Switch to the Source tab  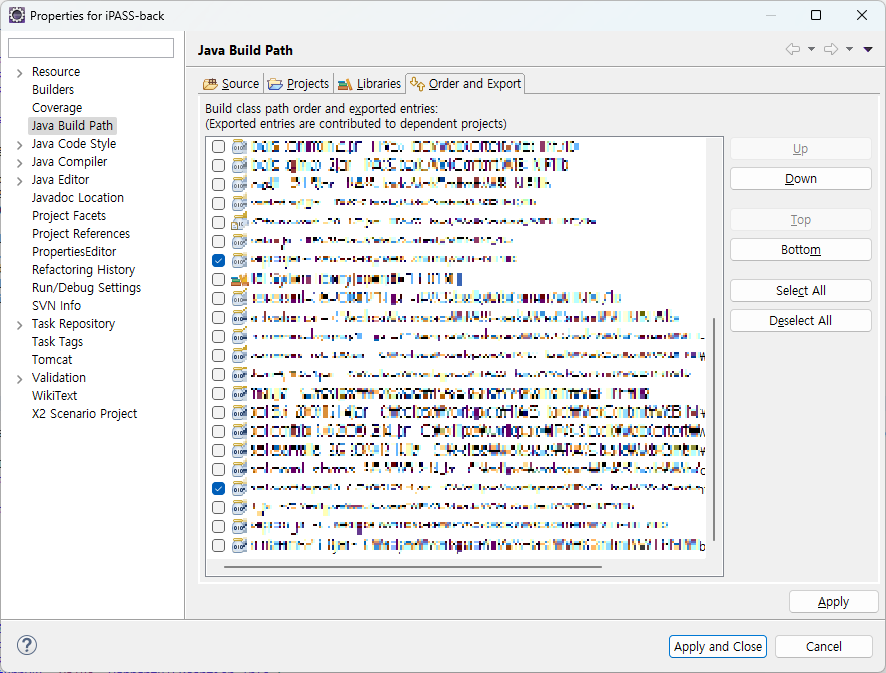click(231, 84)
